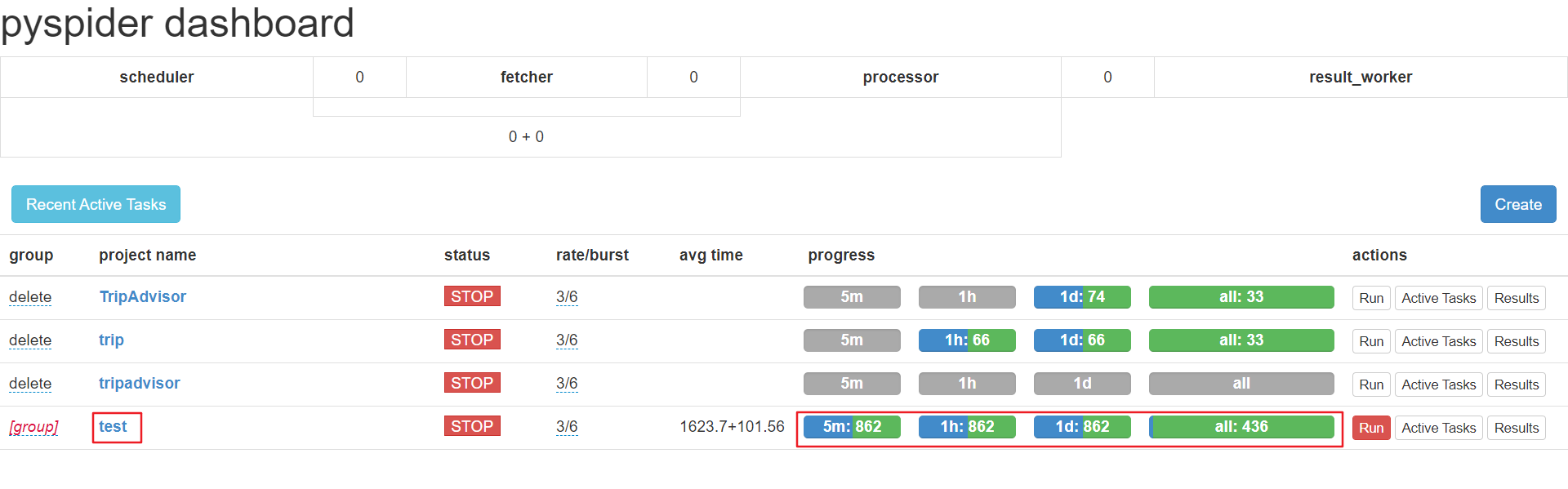This screenshot has height=489, width=1568.
Task: Click the 1d: 74 progress bar
Action: tap(1082, 296)
